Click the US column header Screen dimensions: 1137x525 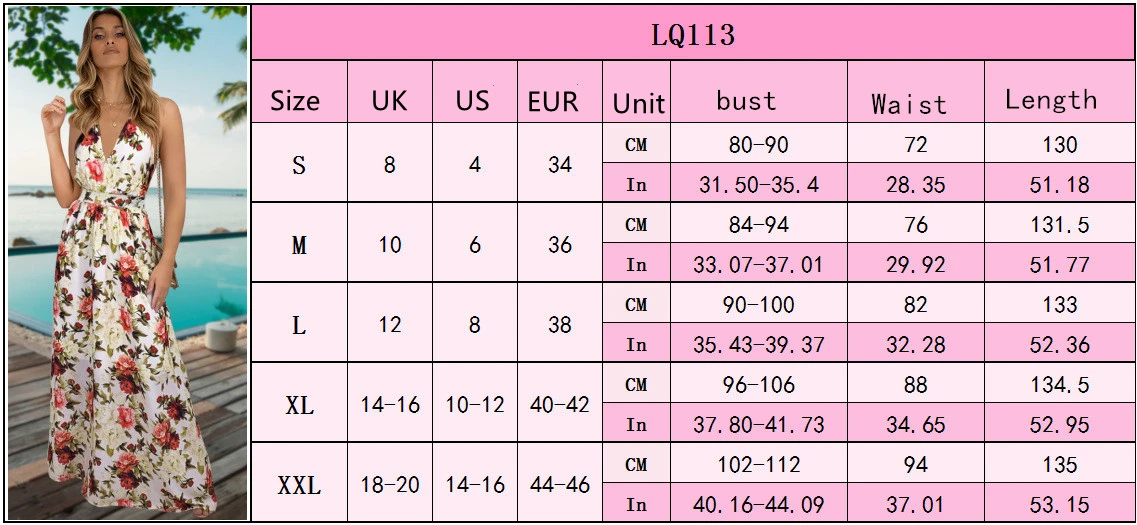pyautogui.click(x=473, y=101)
